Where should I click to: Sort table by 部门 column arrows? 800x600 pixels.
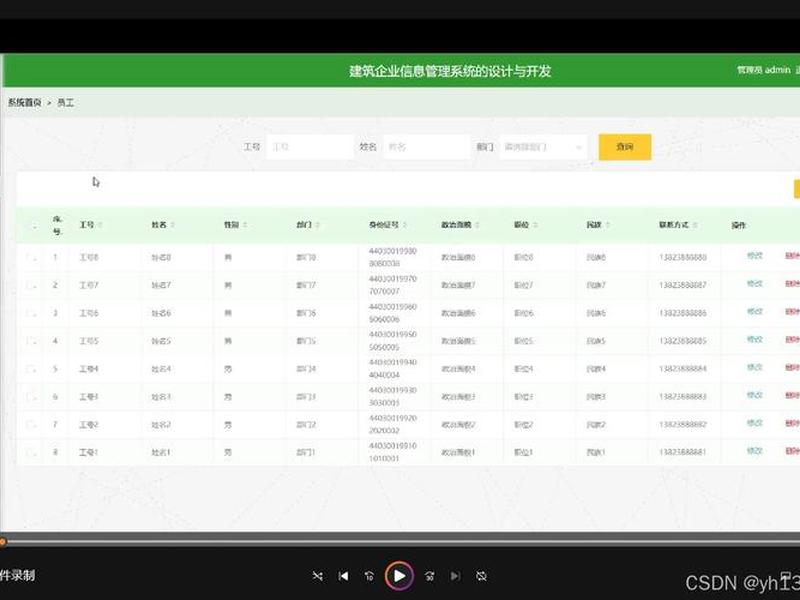click(x=318, y=225)
